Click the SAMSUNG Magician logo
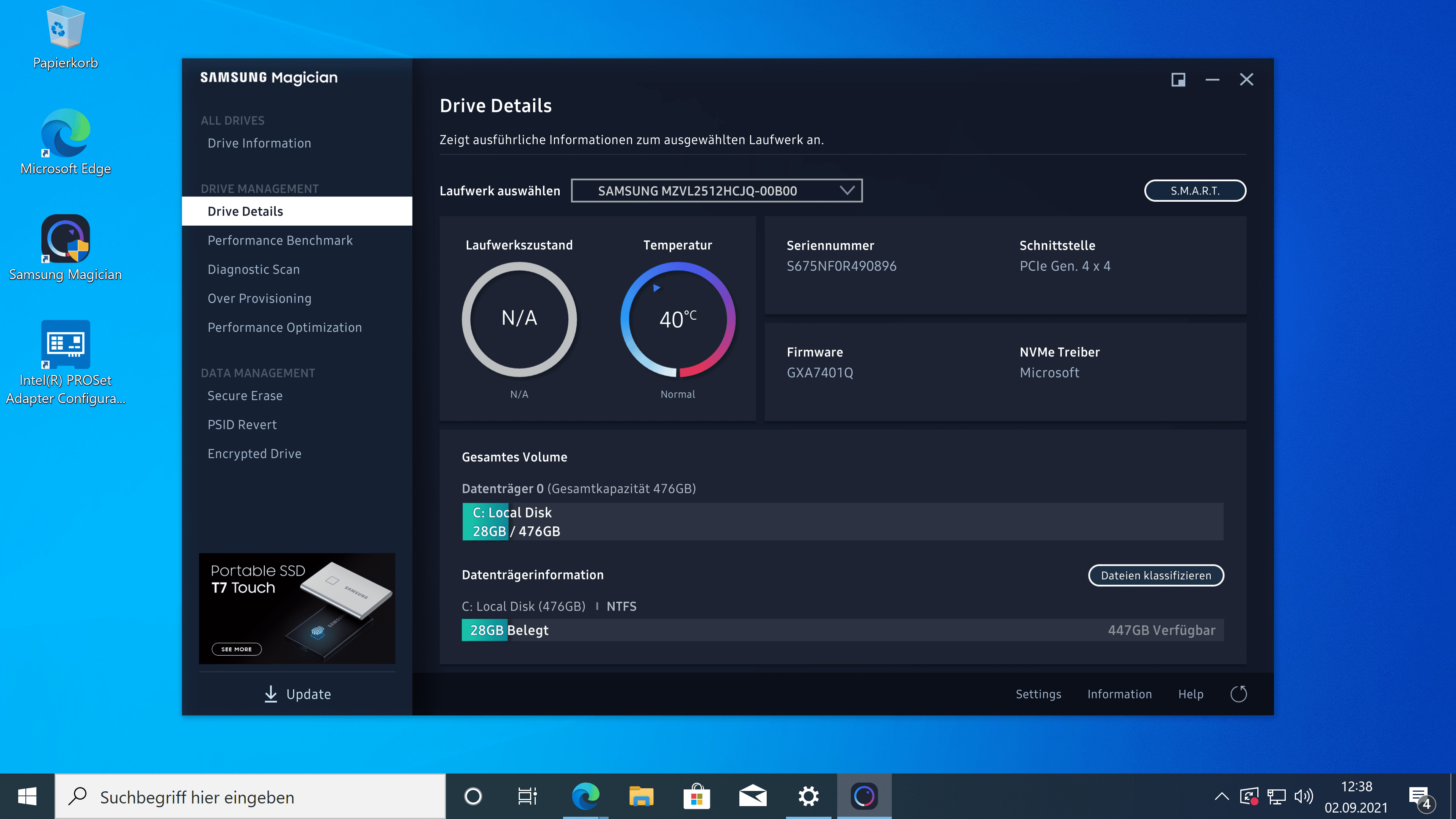This screenshot has width=1456, height=819. (268, 77)
